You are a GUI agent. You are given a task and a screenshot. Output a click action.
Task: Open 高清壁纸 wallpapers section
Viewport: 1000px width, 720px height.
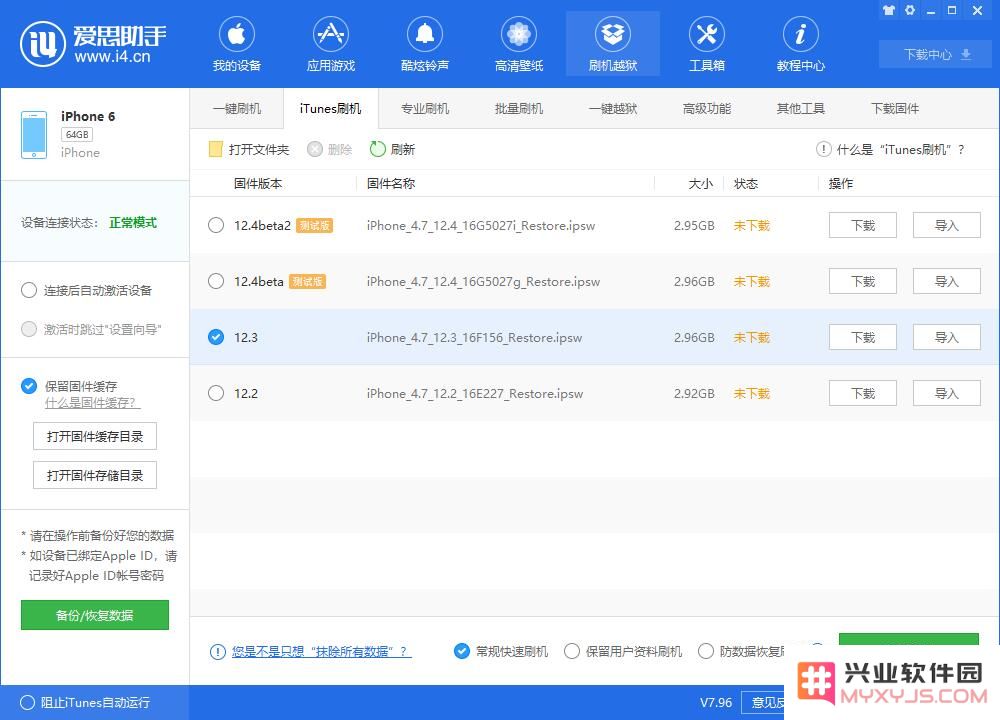pyautogui.click(x=518, y=43)
